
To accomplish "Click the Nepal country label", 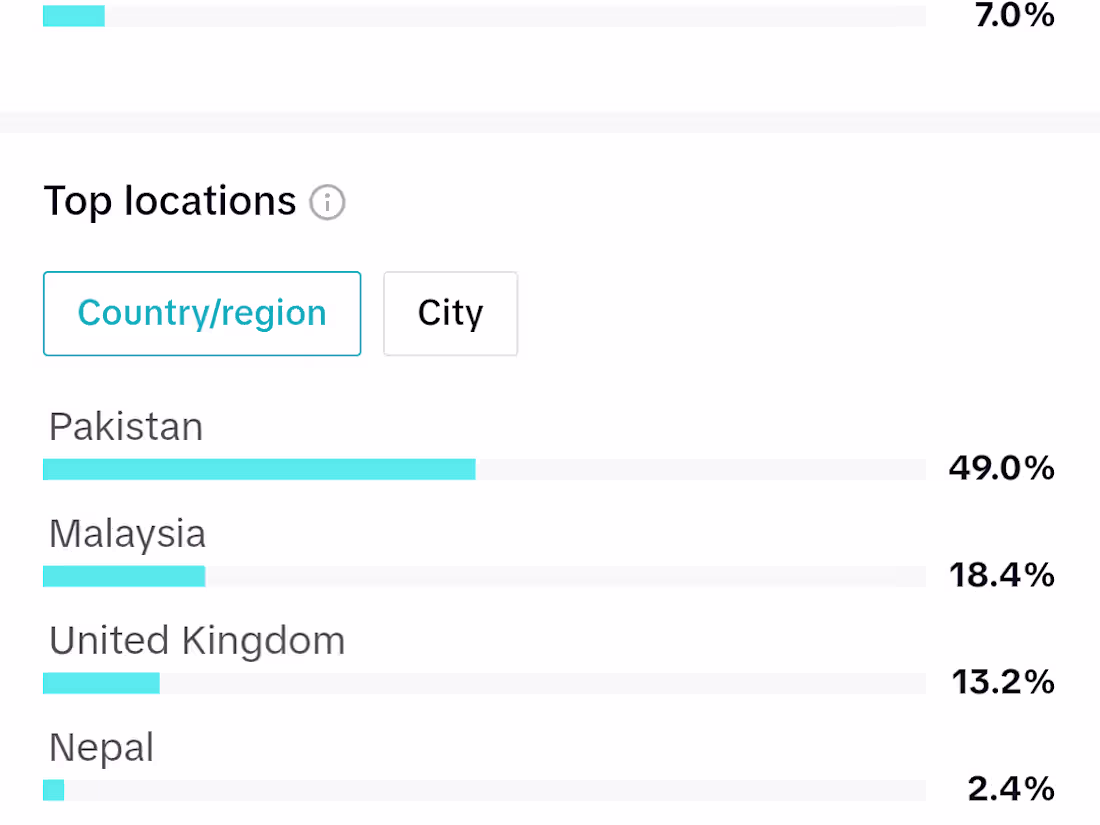I will [x=102, y=748].
